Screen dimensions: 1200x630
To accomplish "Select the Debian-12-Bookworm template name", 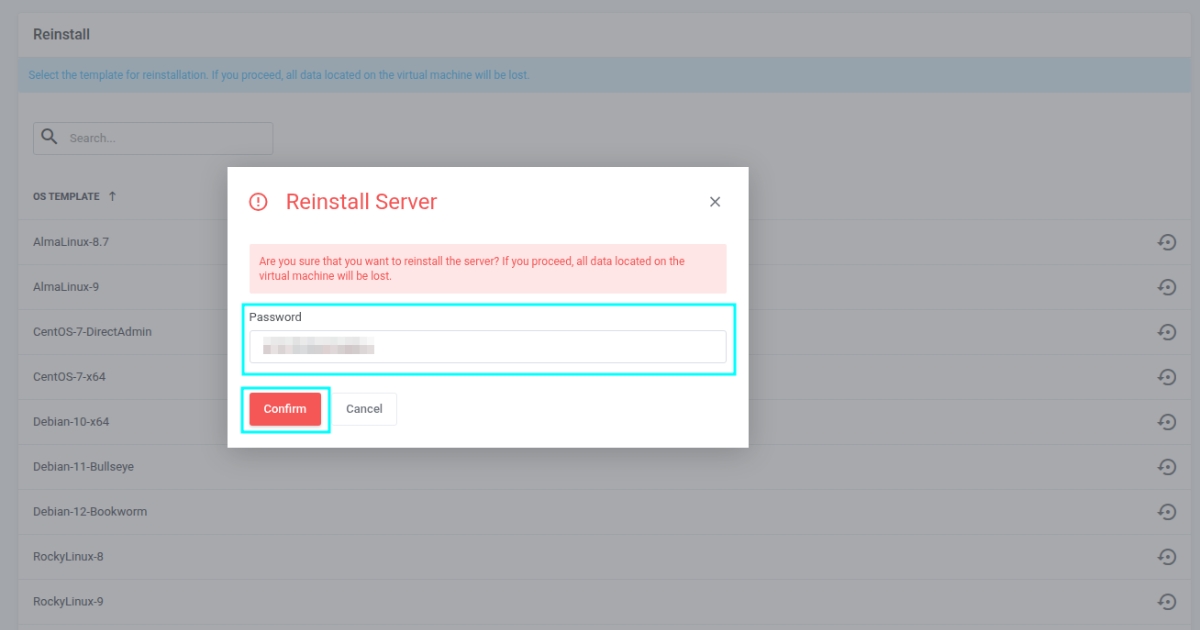I will tap(90, 512).
